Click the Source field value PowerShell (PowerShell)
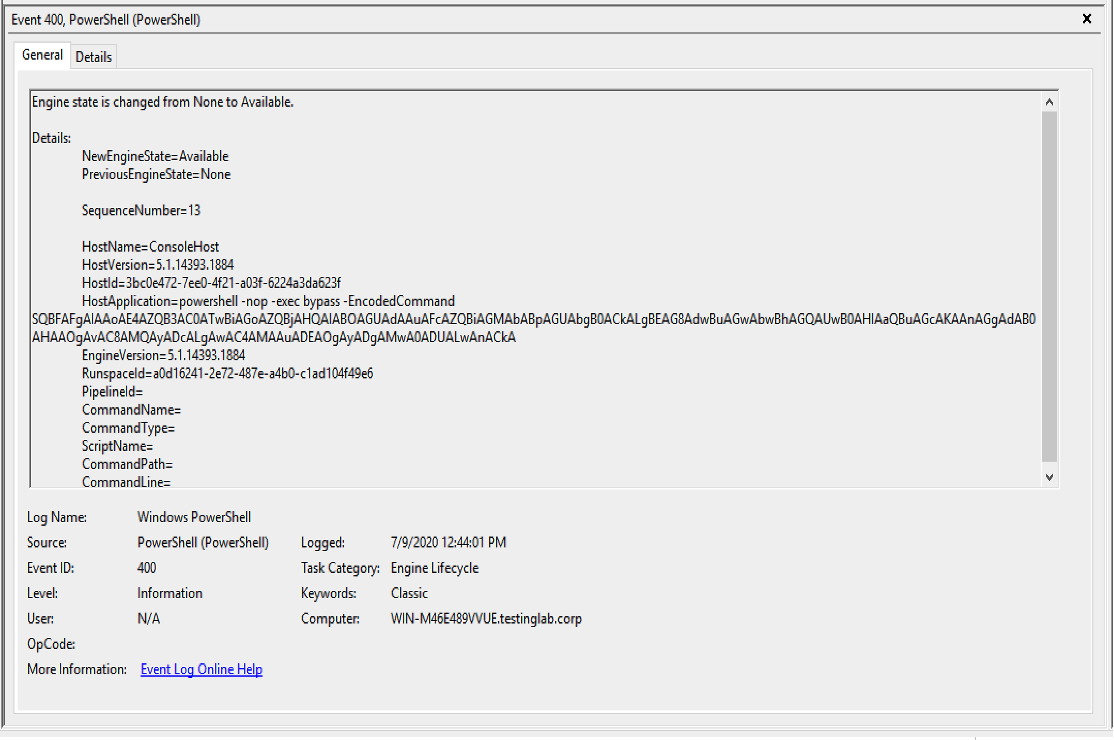Image resolution: width=1114 pixels, height=740 pixels. click(203, 543)
